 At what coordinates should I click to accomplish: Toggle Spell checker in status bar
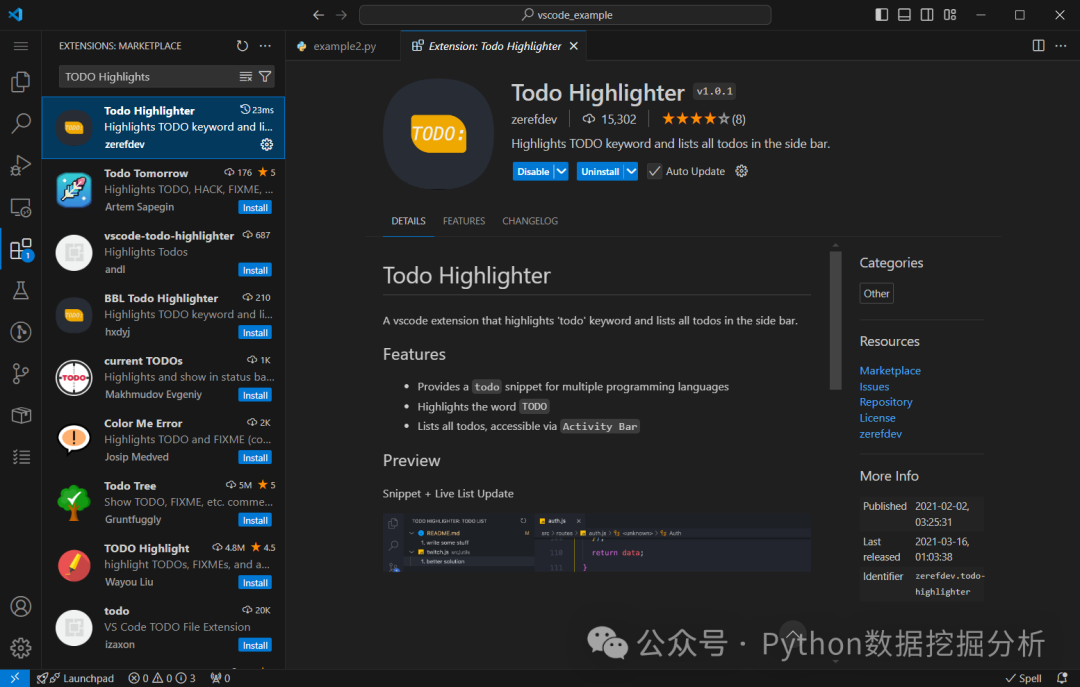pyautogui.click(x=1024, y=678)
